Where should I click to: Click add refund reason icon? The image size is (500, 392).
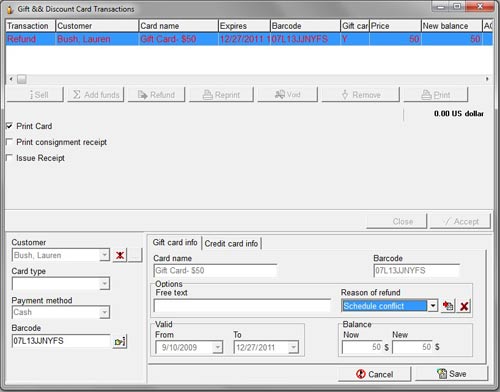[448, 306]
